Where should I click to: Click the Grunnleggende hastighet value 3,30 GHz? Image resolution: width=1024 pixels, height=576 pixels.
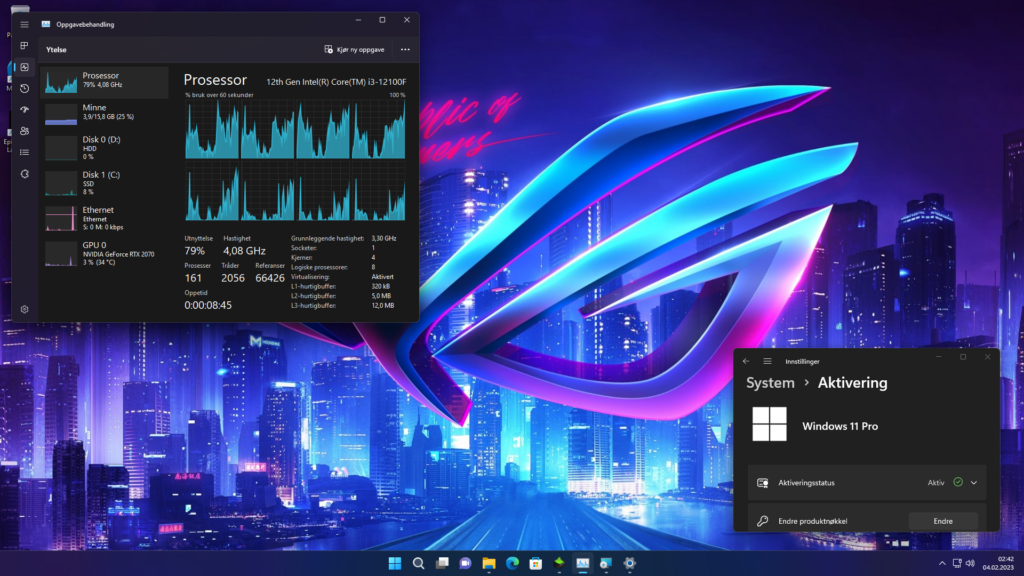point(384,238)
